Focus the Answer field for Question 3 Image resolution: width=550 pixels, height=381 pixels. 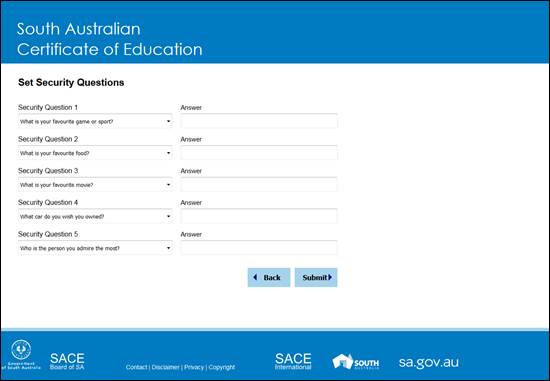[x=259, y=185]
